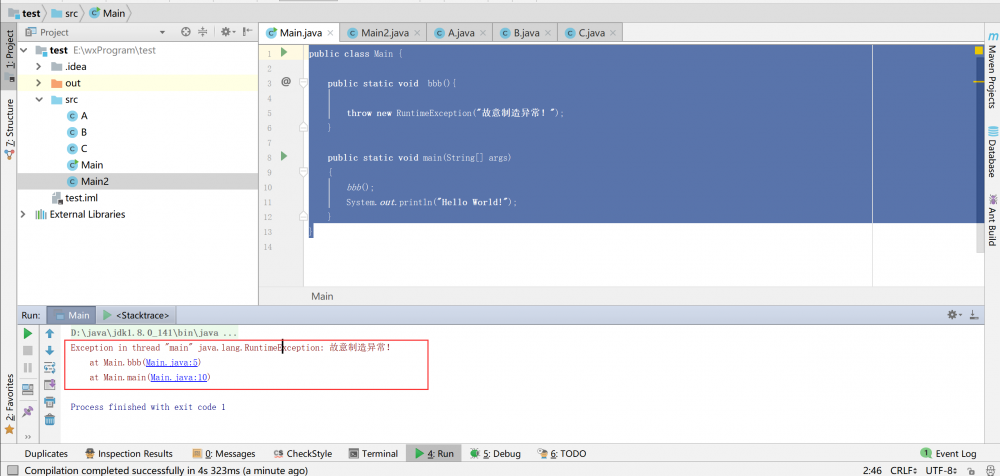This screenshot has height=476, width=1000.
Task: Expand External Libraries node
Action: tap(24, 214)
